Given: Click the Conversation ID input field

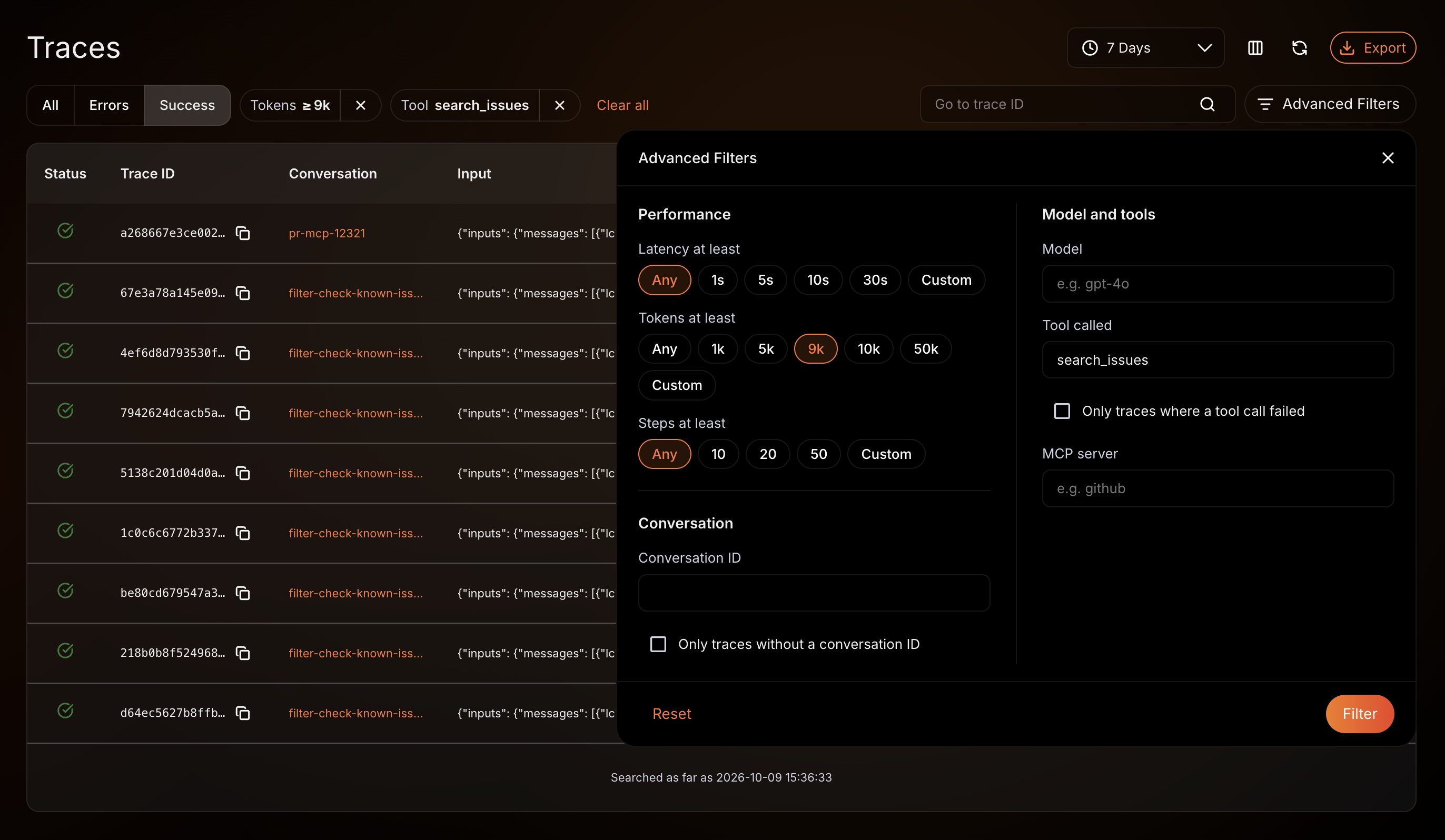Looking at the screenshot, I should click(814, 593).
